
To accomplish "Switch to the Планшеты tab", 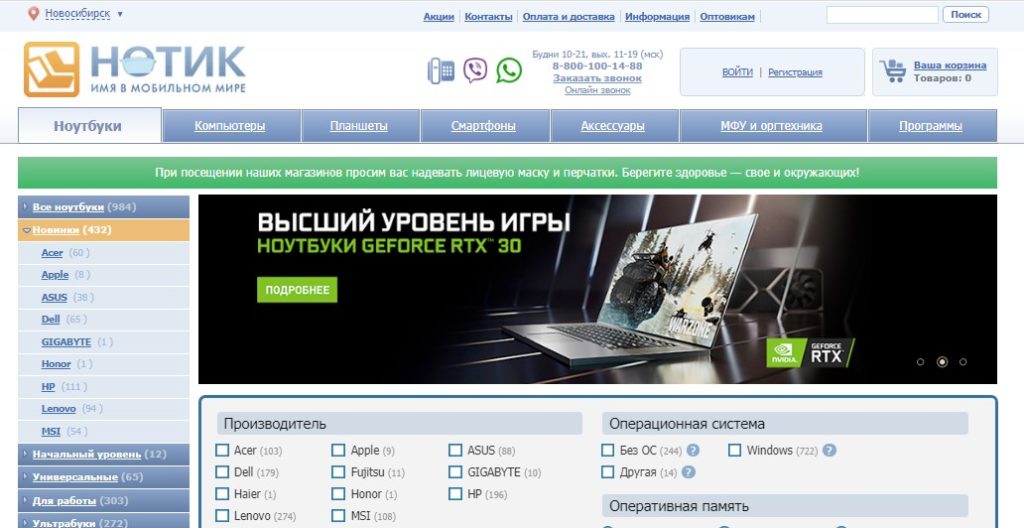I will [359, 126].
